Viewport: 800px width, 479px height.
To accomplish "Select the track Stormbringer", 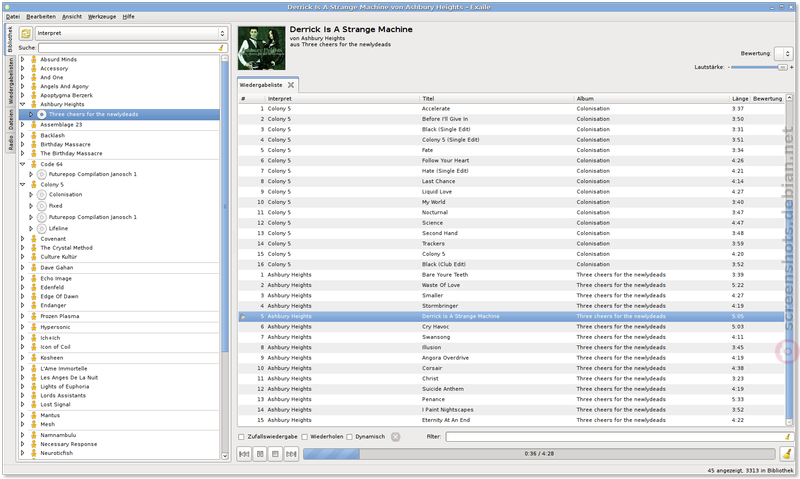I will point(440,306).
